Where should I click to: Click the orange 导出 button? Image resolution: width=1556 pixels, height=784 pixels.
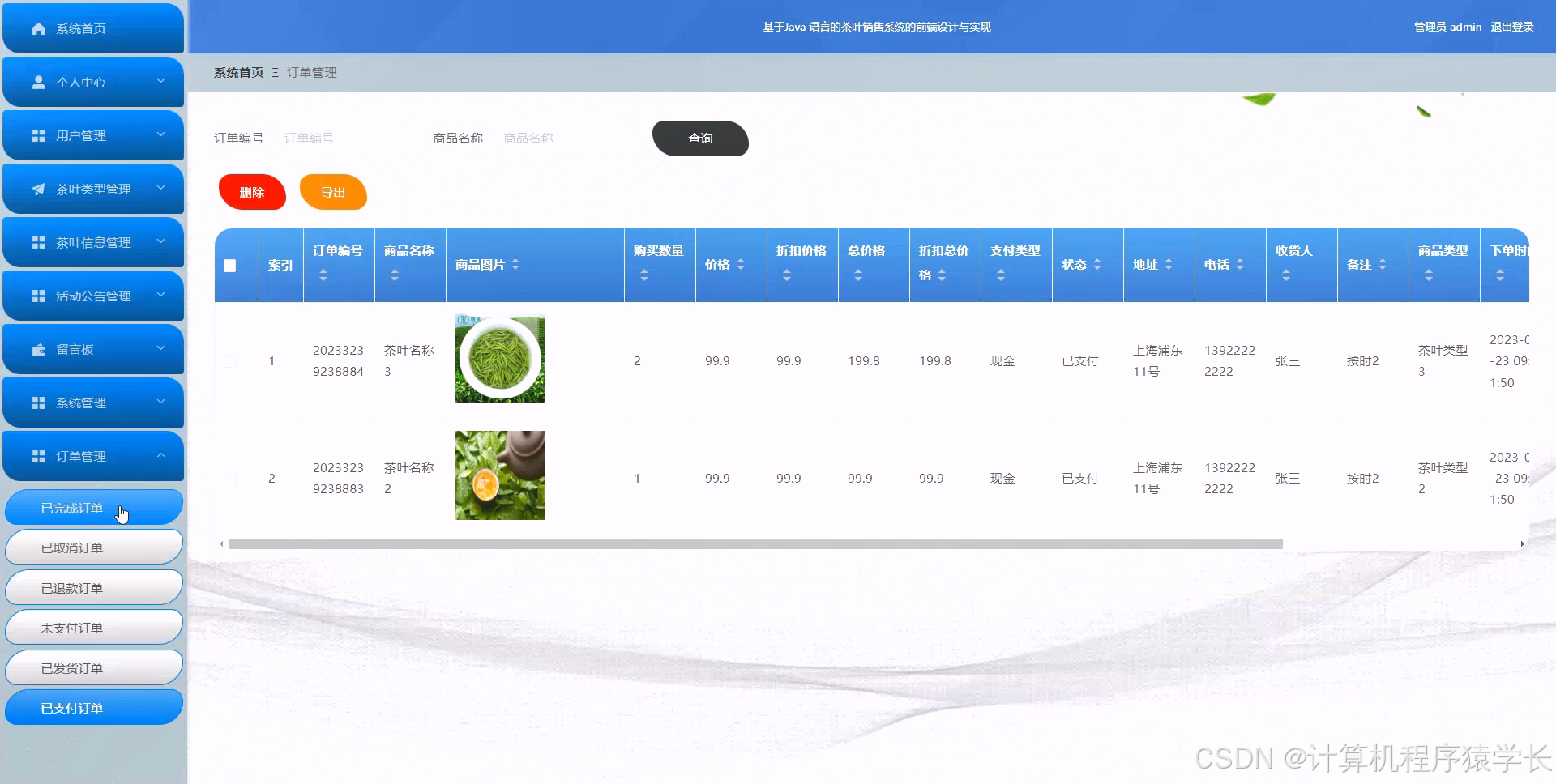click(333, 192)
